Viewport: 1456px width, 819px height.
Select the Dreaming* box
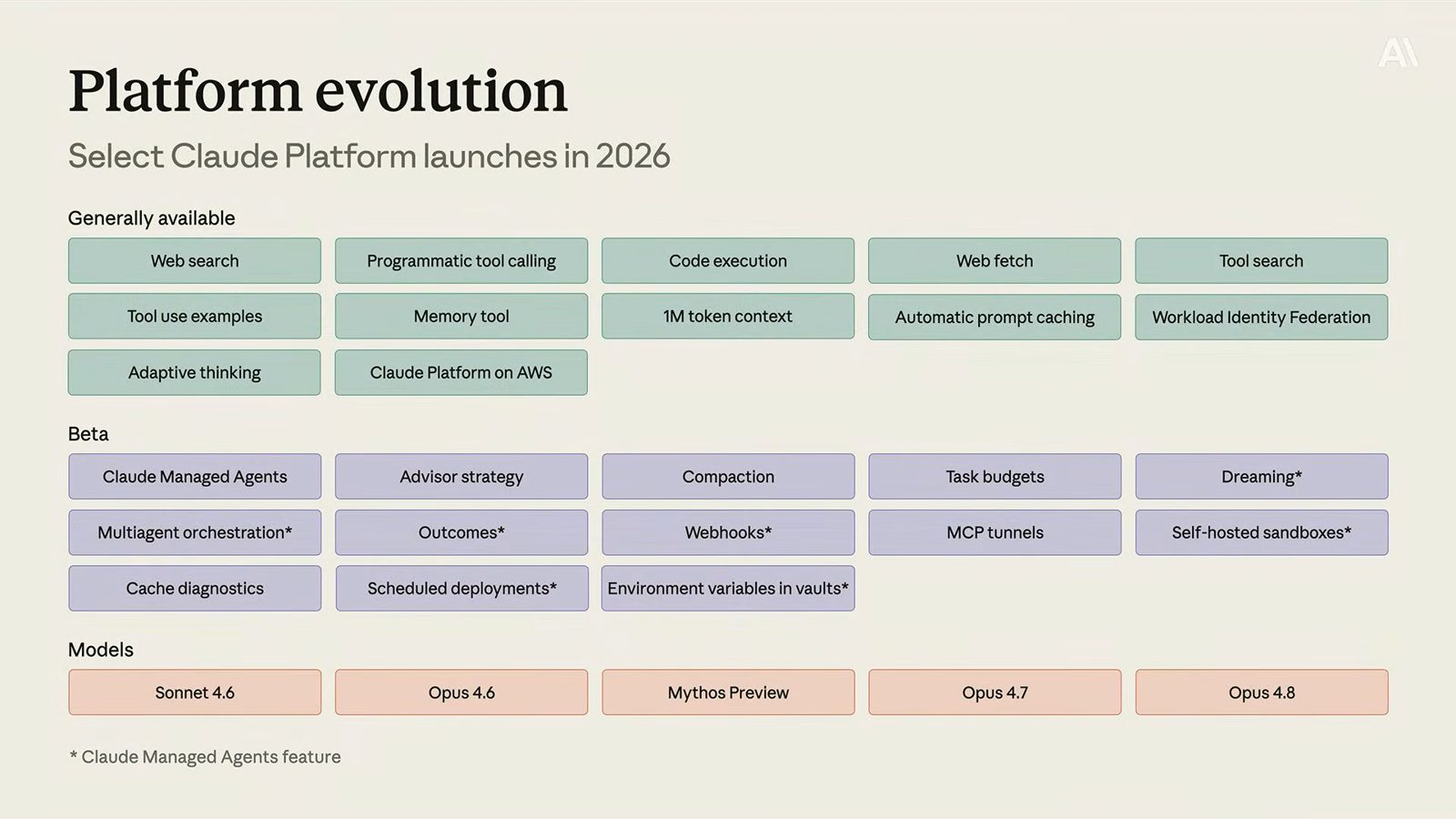(1261, 477)
